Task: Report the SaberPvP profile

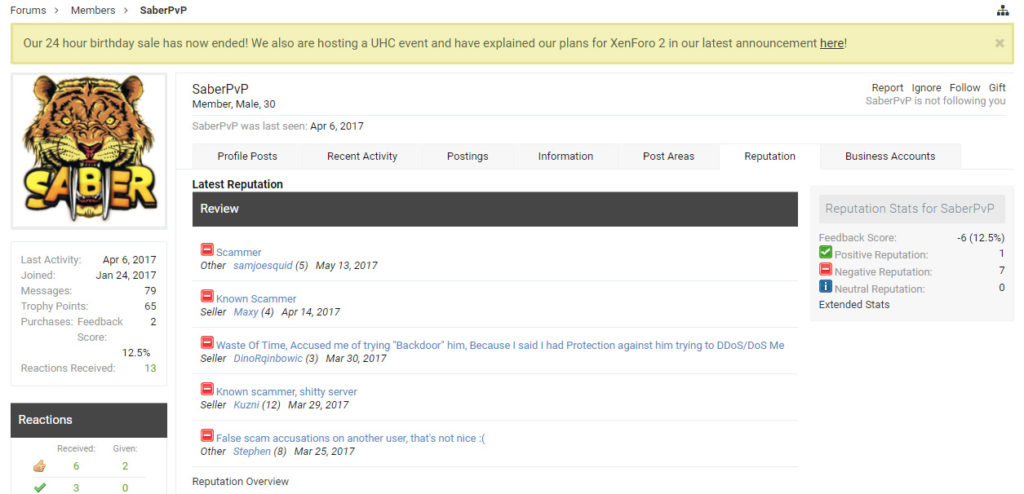Action: pyautogui.click(x=887, y=88)
